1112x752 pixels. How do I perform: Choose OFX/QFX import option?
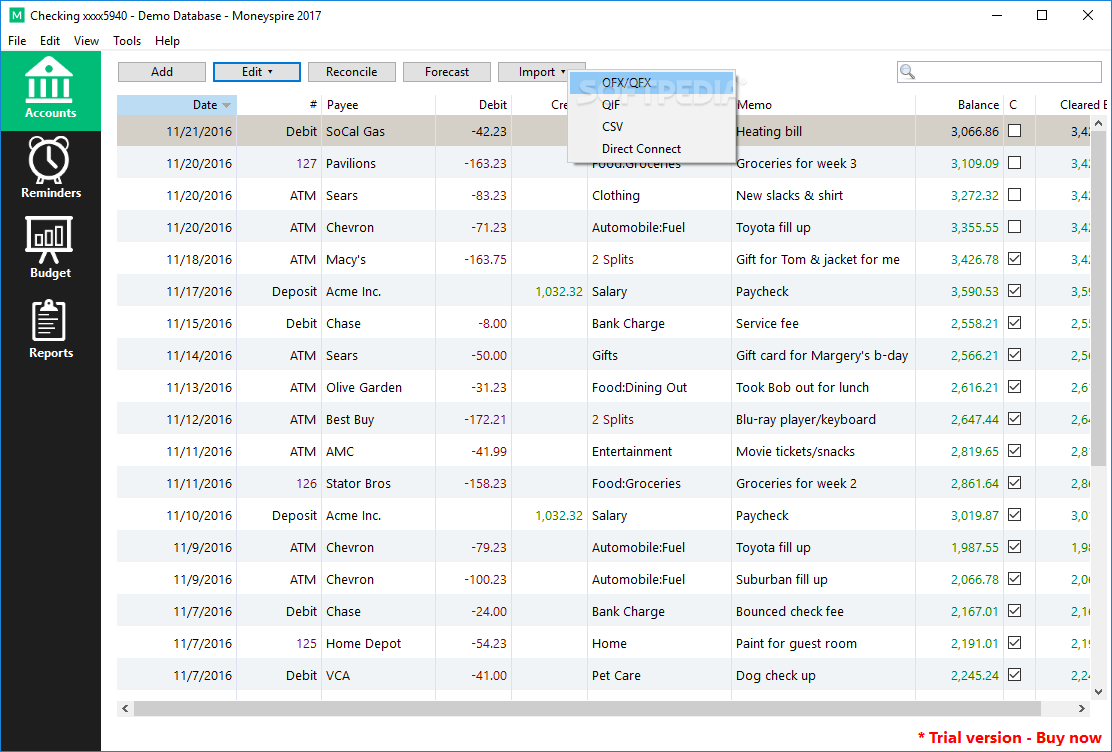652,82
